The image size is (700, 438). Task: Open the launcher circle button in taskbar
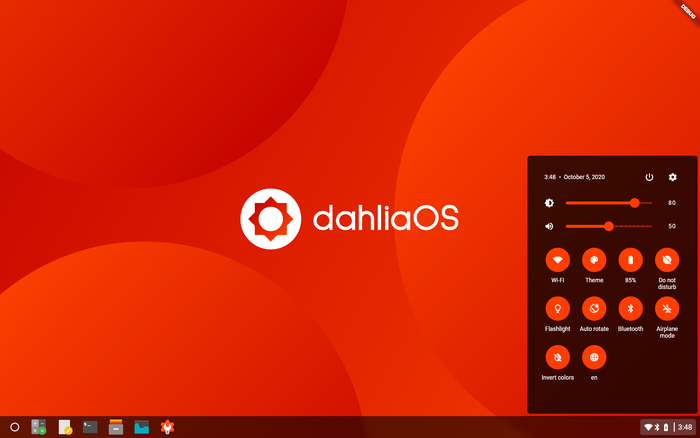[14, 427]
